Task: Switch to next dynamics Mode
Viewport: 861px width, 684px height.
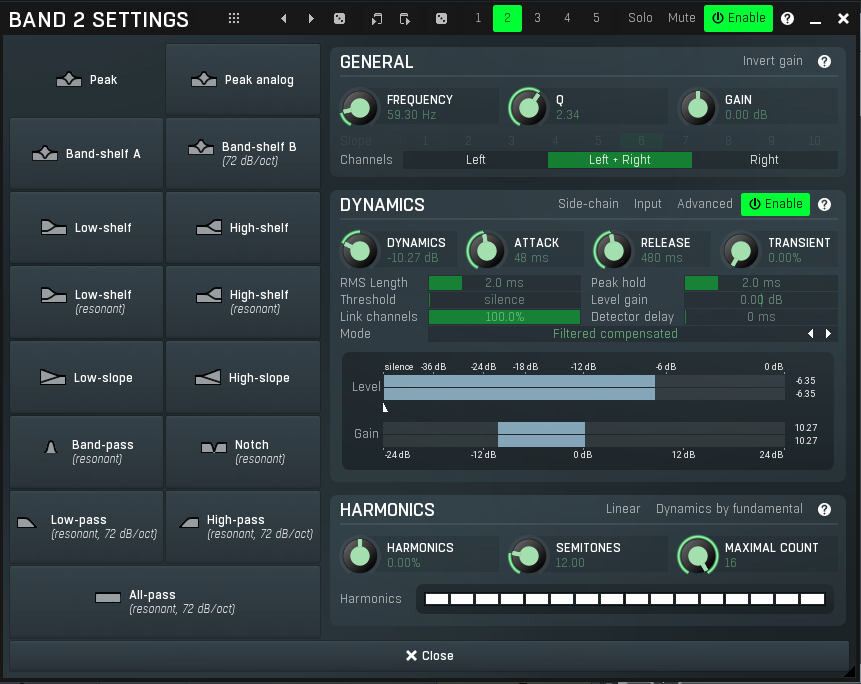Action: point(828,333)
